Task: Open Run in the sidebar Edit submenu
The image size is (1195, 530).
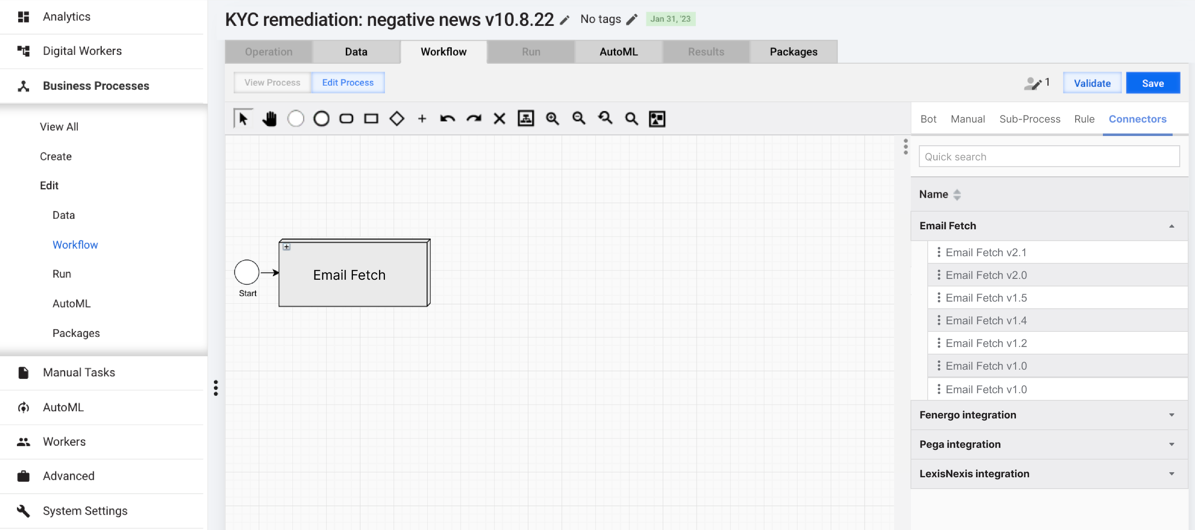Action: coord(62,274)
